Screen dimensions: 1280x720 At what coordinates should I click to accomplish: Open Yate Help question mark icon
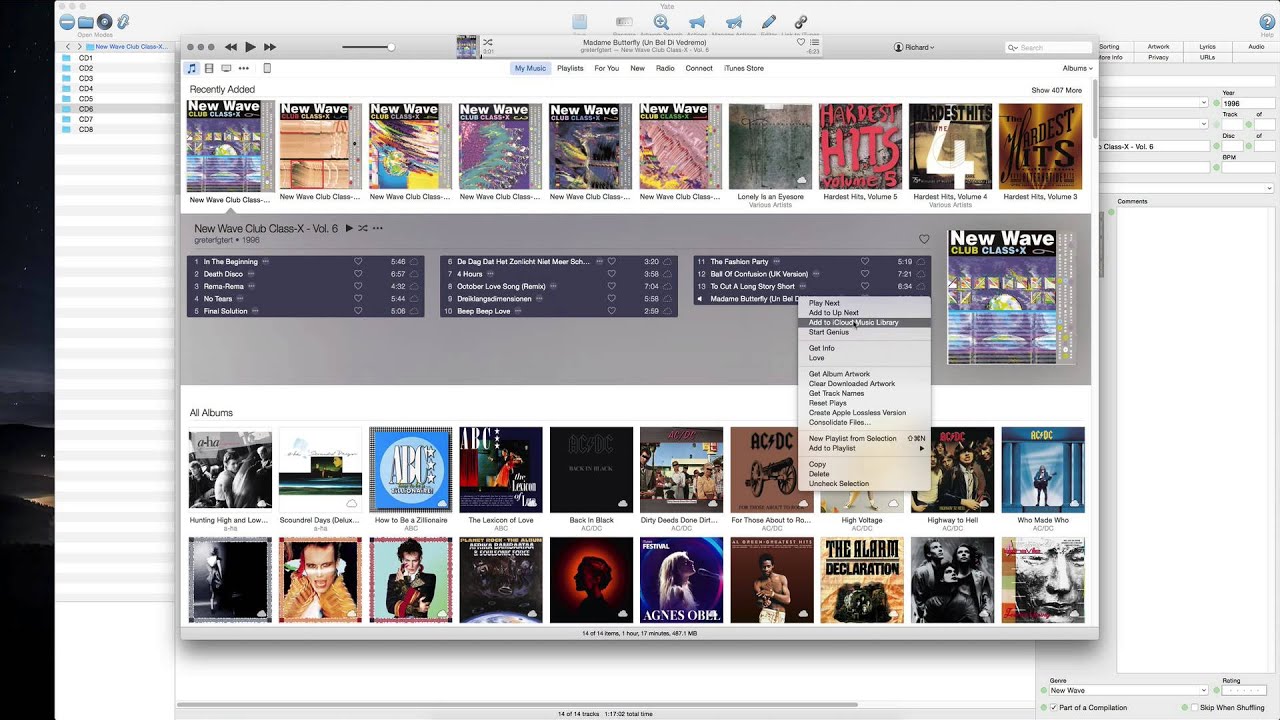[1267, 21]
